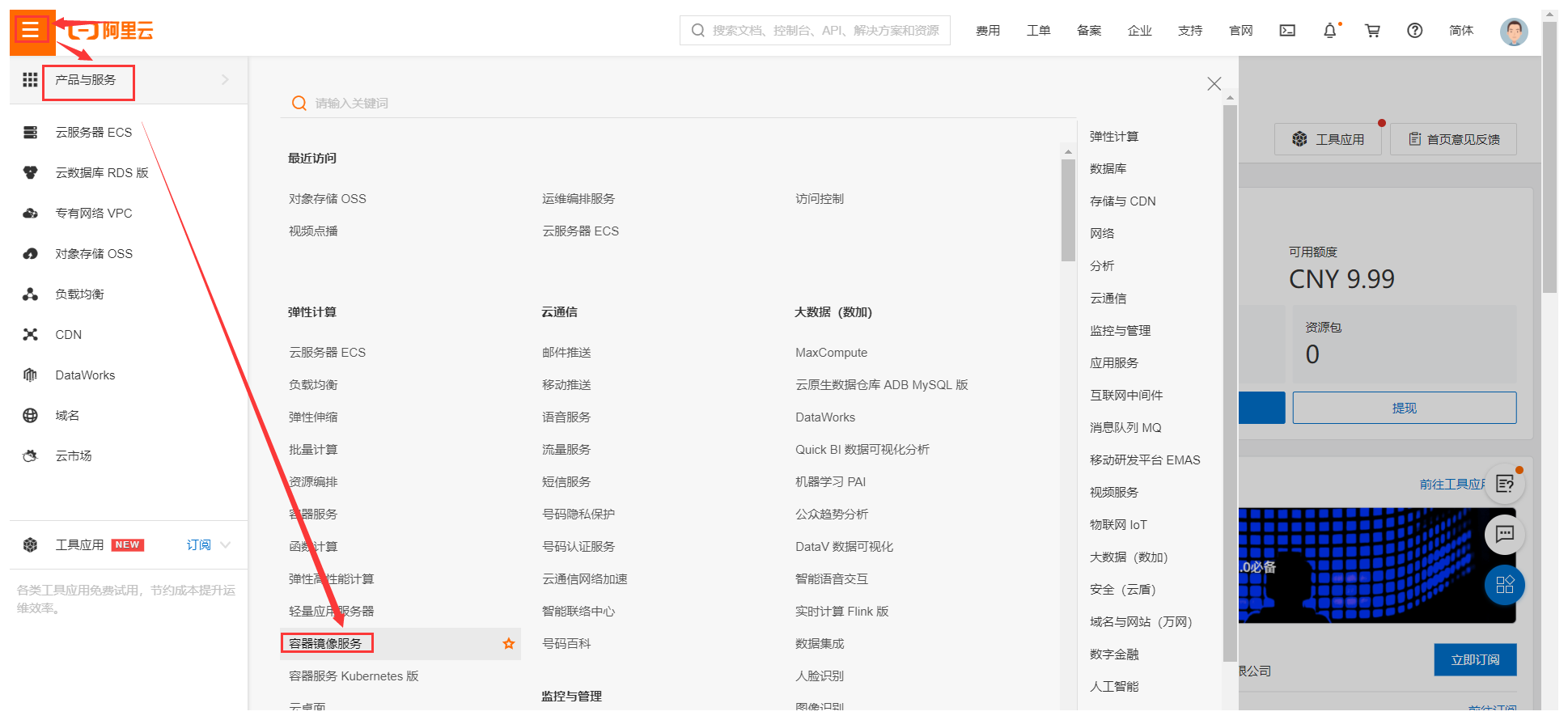Click the 提现 button
This screenshot has width=1568, height=720.
pos(1405,408)
